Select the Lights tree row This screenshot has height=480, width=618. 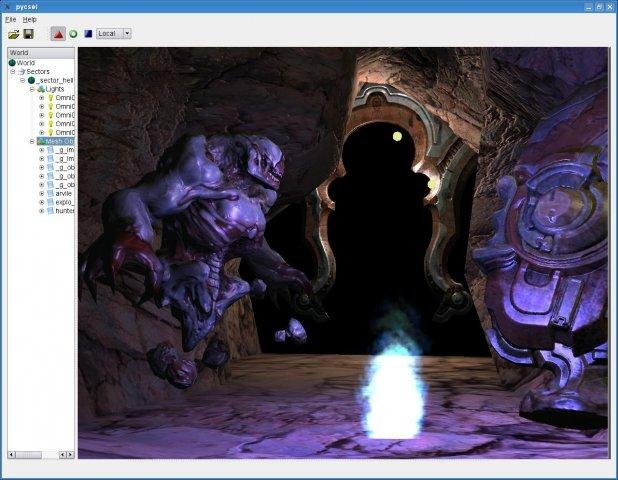[51, 89]
